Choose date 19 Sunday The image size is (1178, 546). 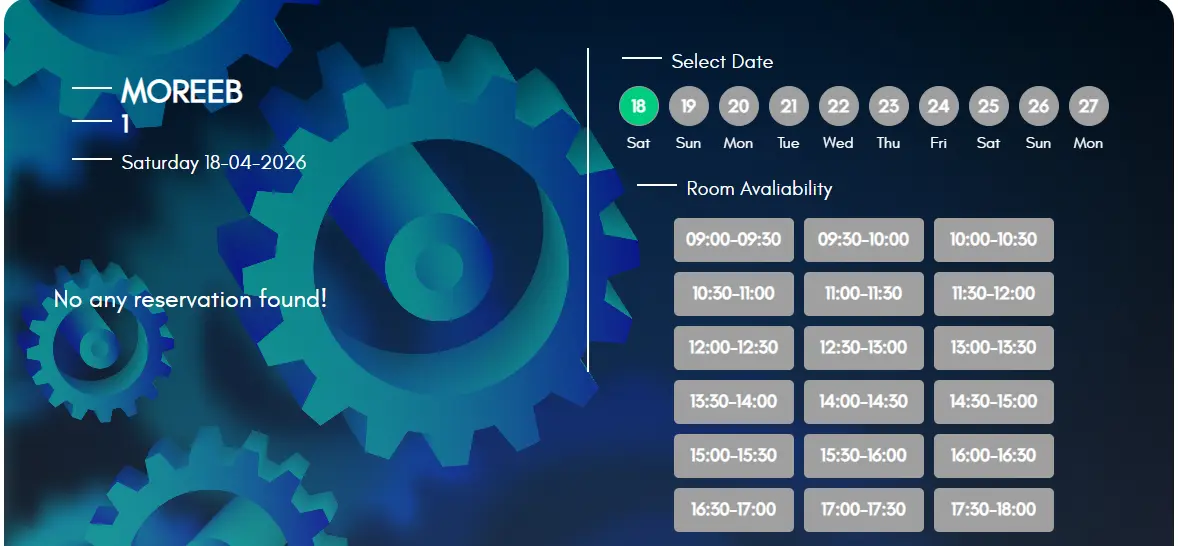[x=689, y=105]
